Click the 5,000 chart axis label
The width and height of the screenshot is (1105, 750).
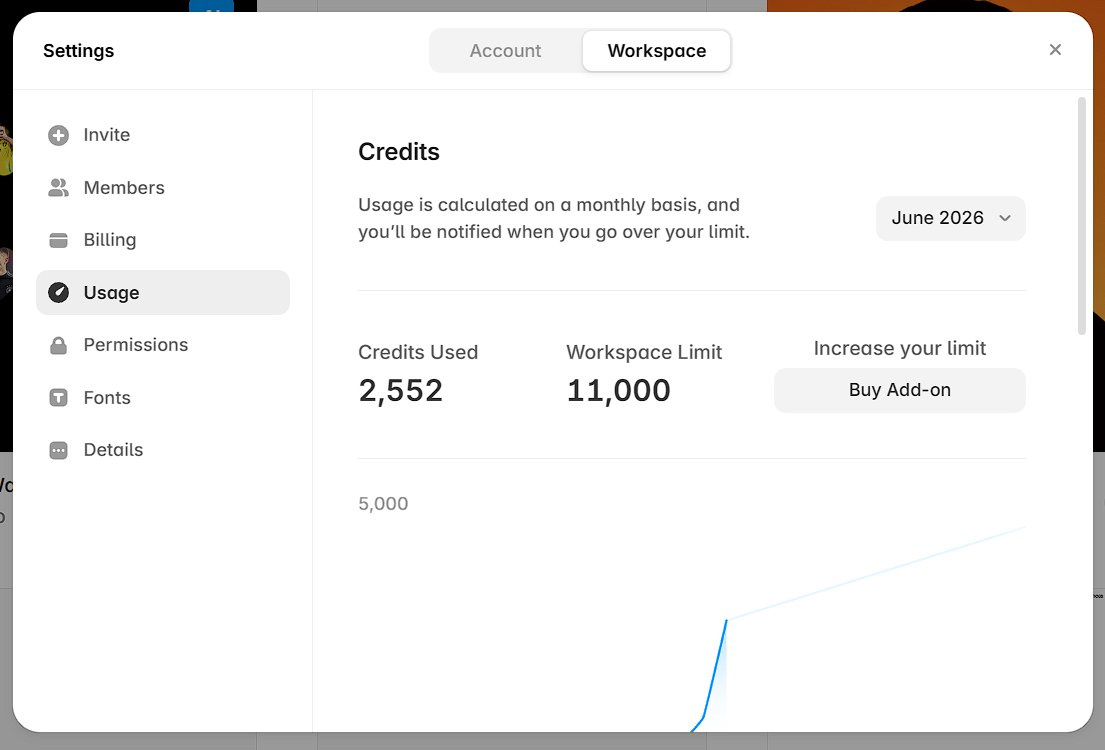click(383, 503)
